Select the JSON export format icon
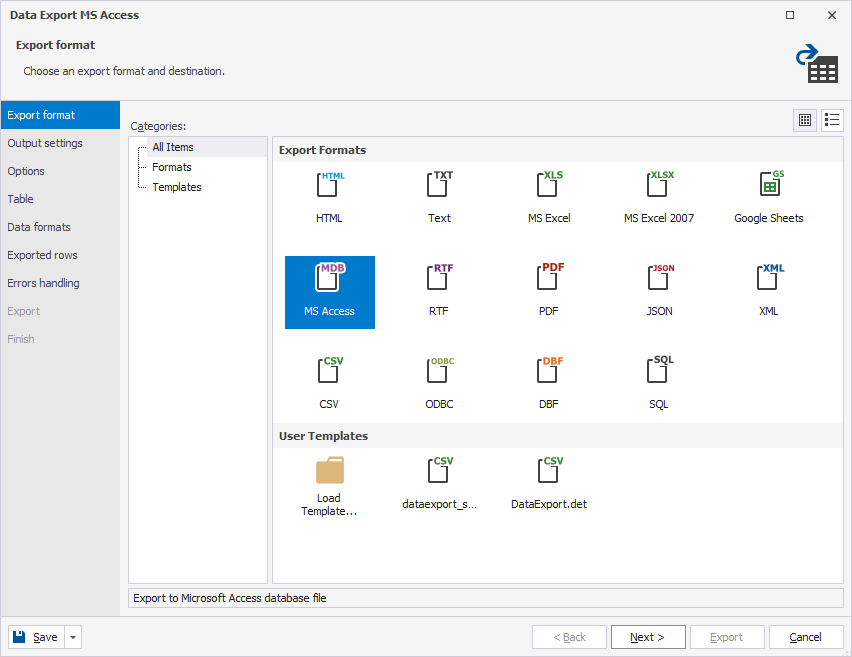This screenshot has width=852, height=657. point(659,282)
